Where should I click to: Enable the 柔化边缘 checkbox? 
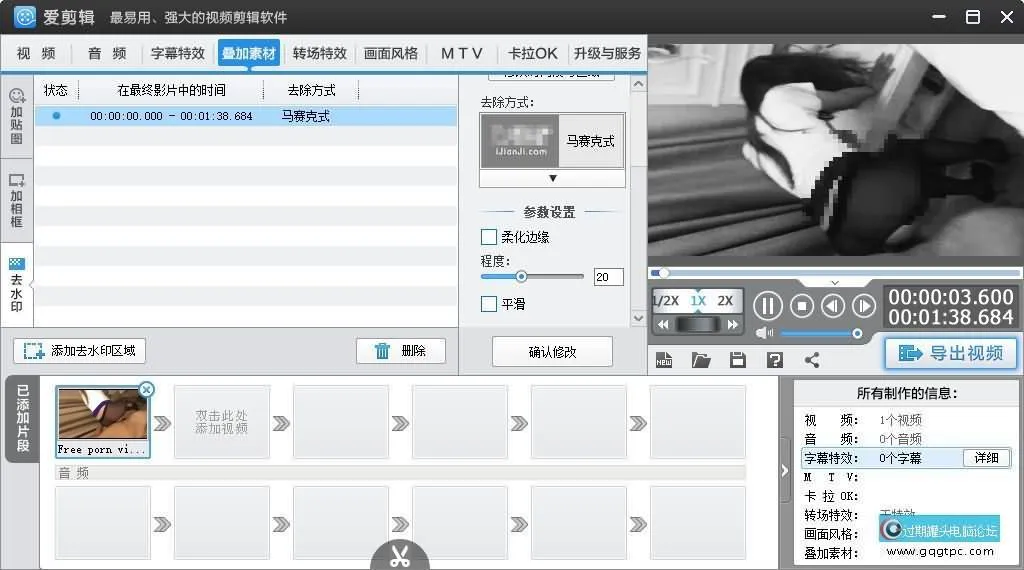tap(489, 237)
